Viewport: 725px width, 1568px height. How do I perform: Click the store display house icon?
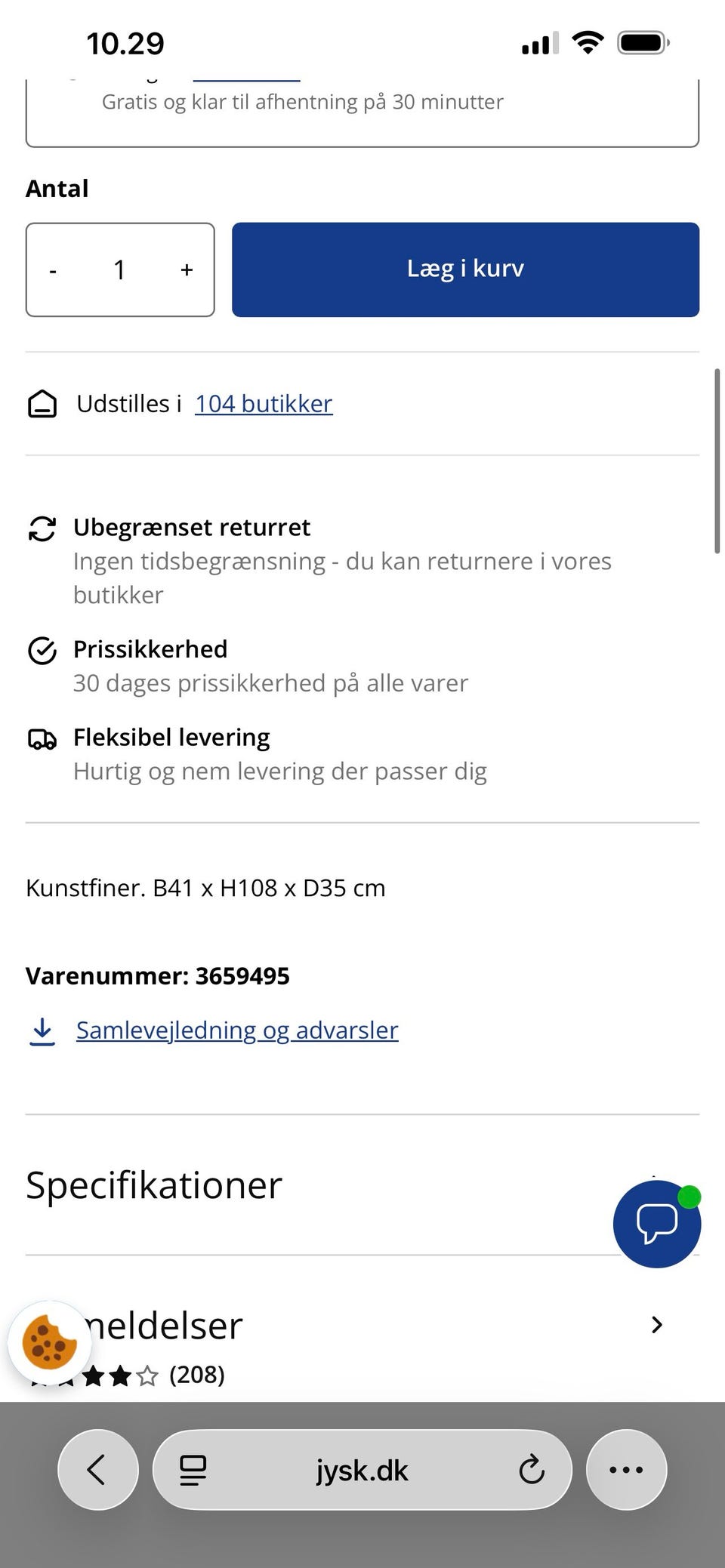click(42, 404)
